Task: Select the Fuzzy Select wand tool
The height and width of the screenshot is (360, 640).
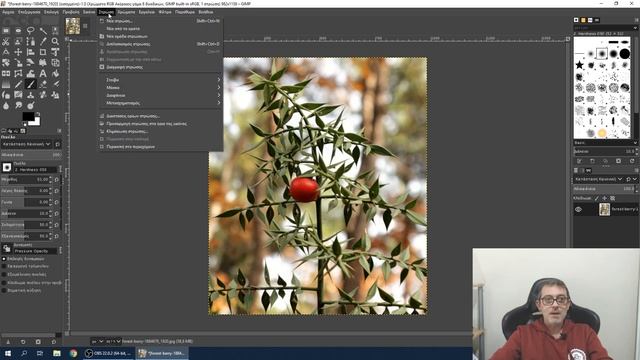Action: pyautogui.click(x=43, y=31)
